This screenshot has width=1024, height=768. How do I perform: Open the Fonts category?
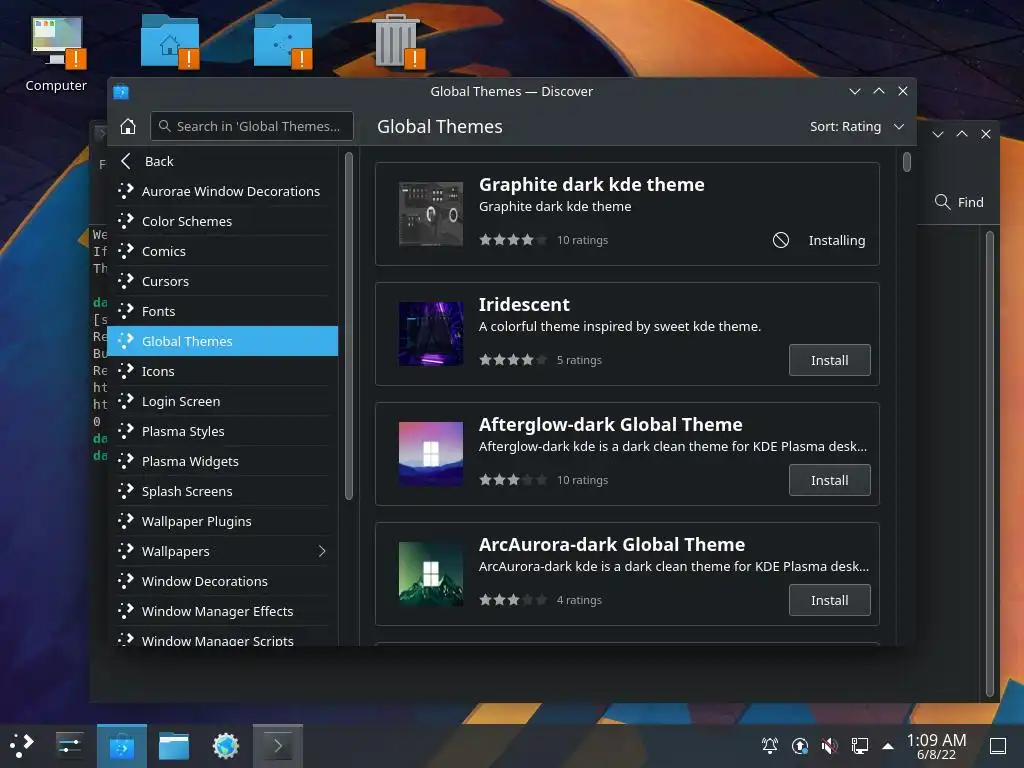(223, 311)
